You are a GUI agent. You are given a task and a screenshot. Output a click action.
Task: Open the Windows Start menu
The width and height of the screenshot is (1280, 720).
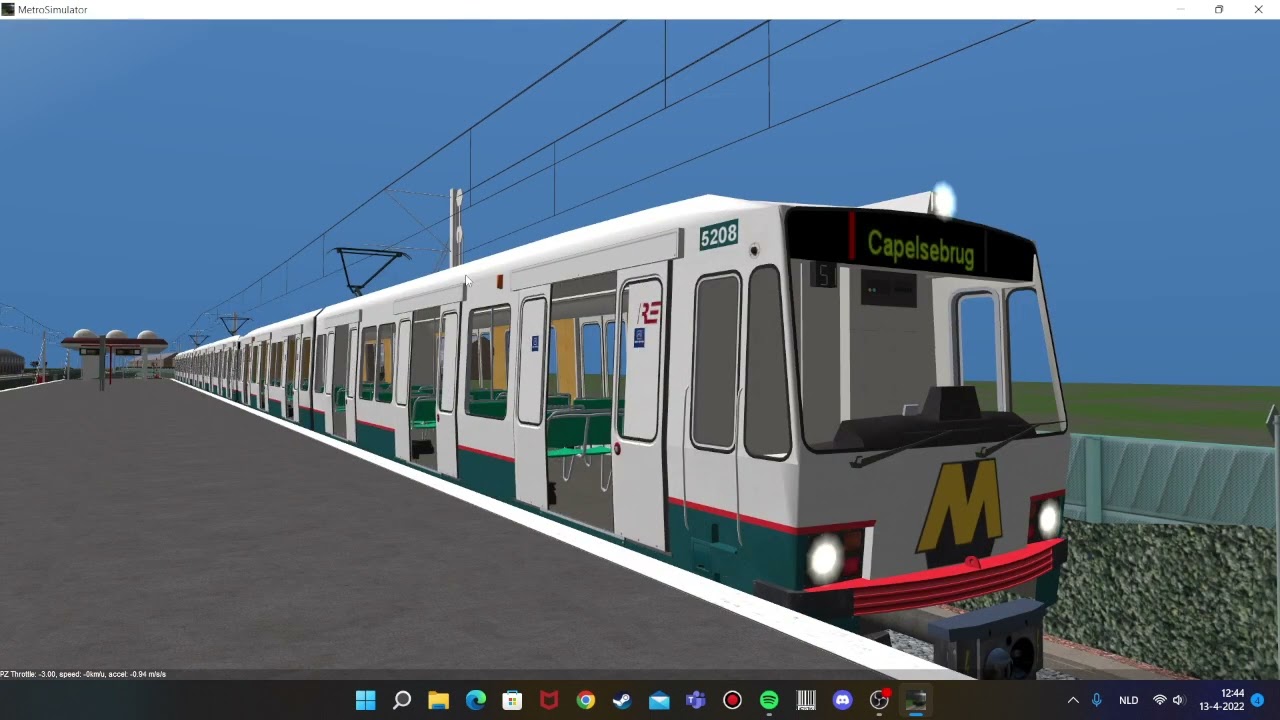click(x=366, y=700)
